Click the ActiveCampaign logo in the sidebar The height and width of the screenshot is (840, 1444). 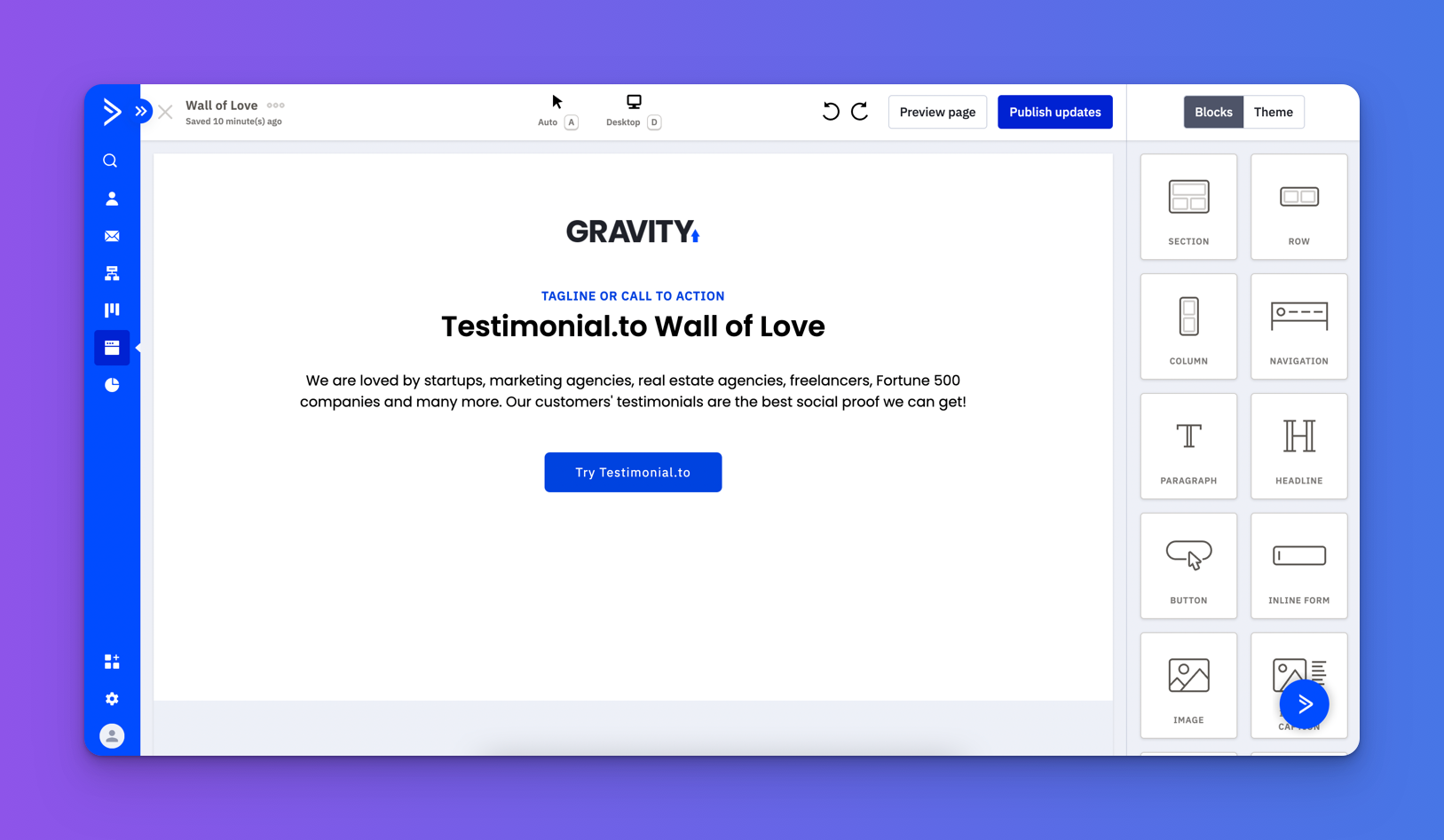(x=112, y=111)
